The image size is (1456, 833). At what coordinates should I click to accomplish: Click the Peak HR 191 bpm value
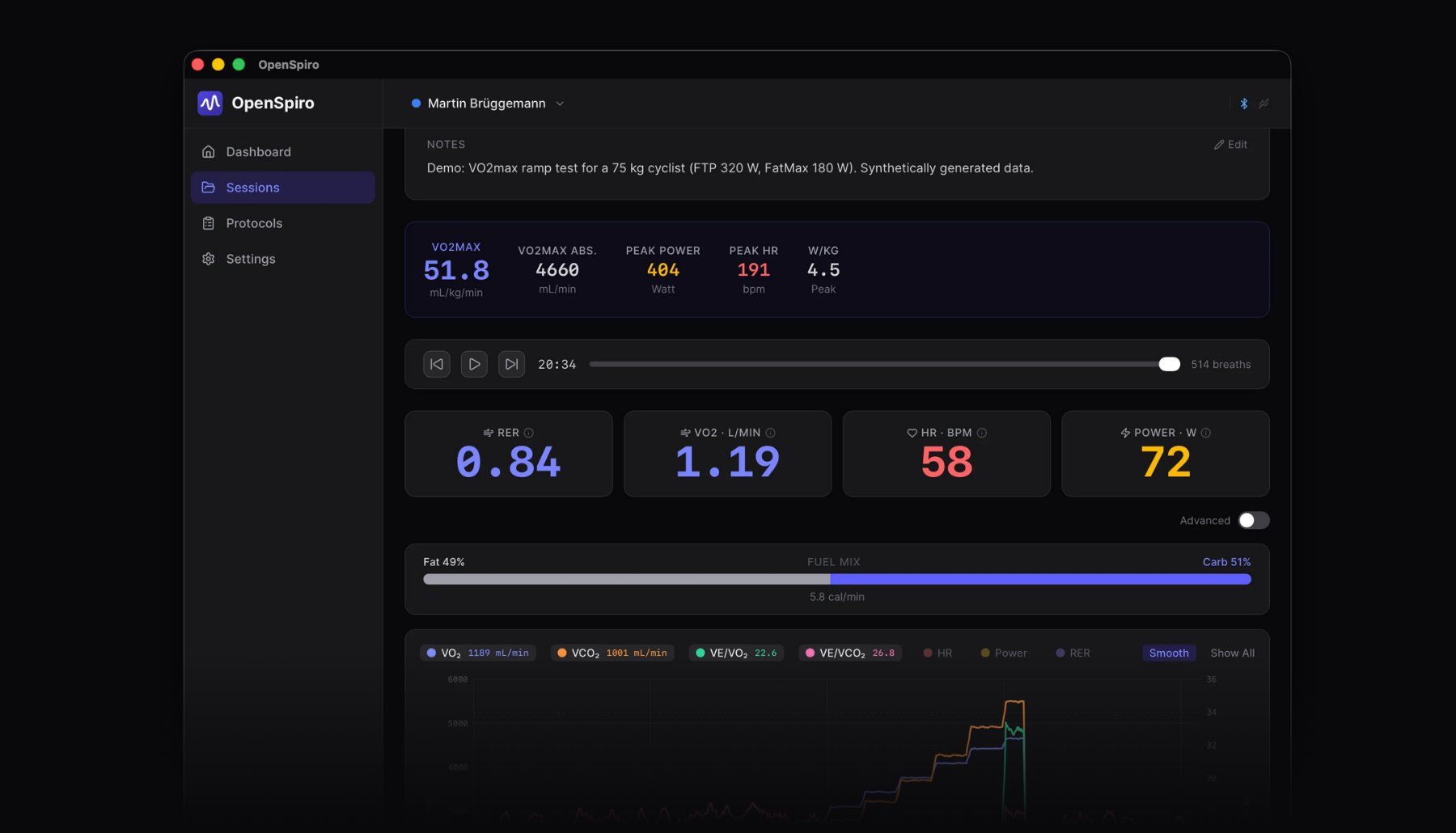[x=754, y=270]
